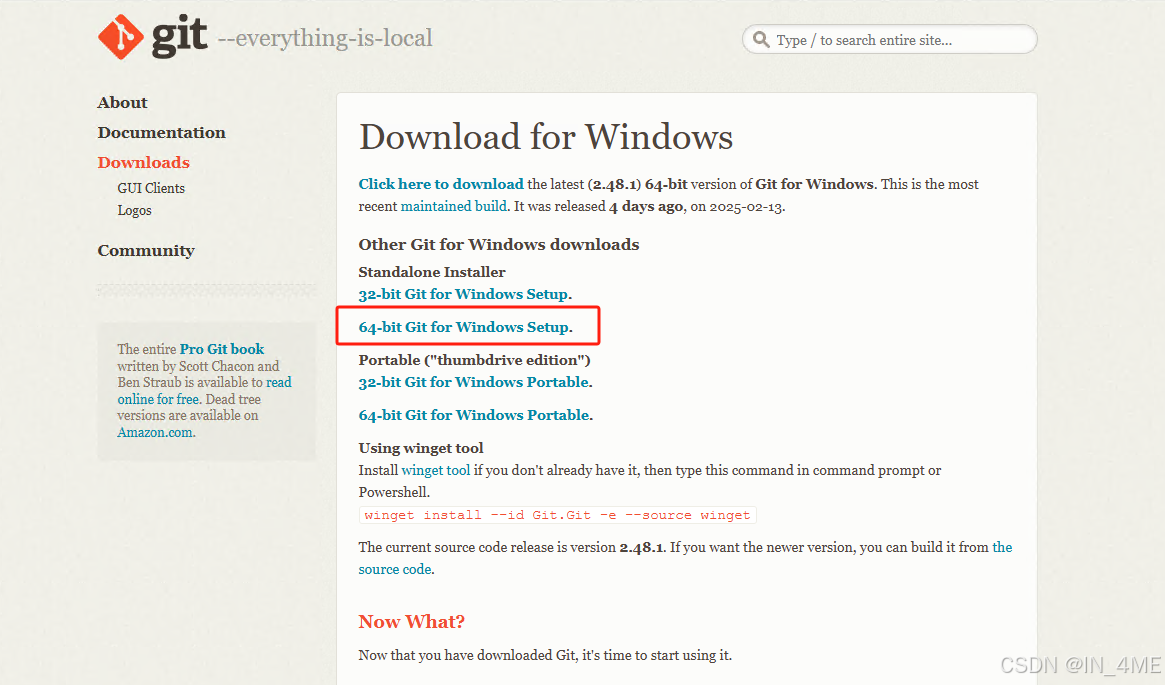Viewport: 1165px width, 685px height.
Task: Open the 'Pro Git book' link
Action: tap(222, 348)
